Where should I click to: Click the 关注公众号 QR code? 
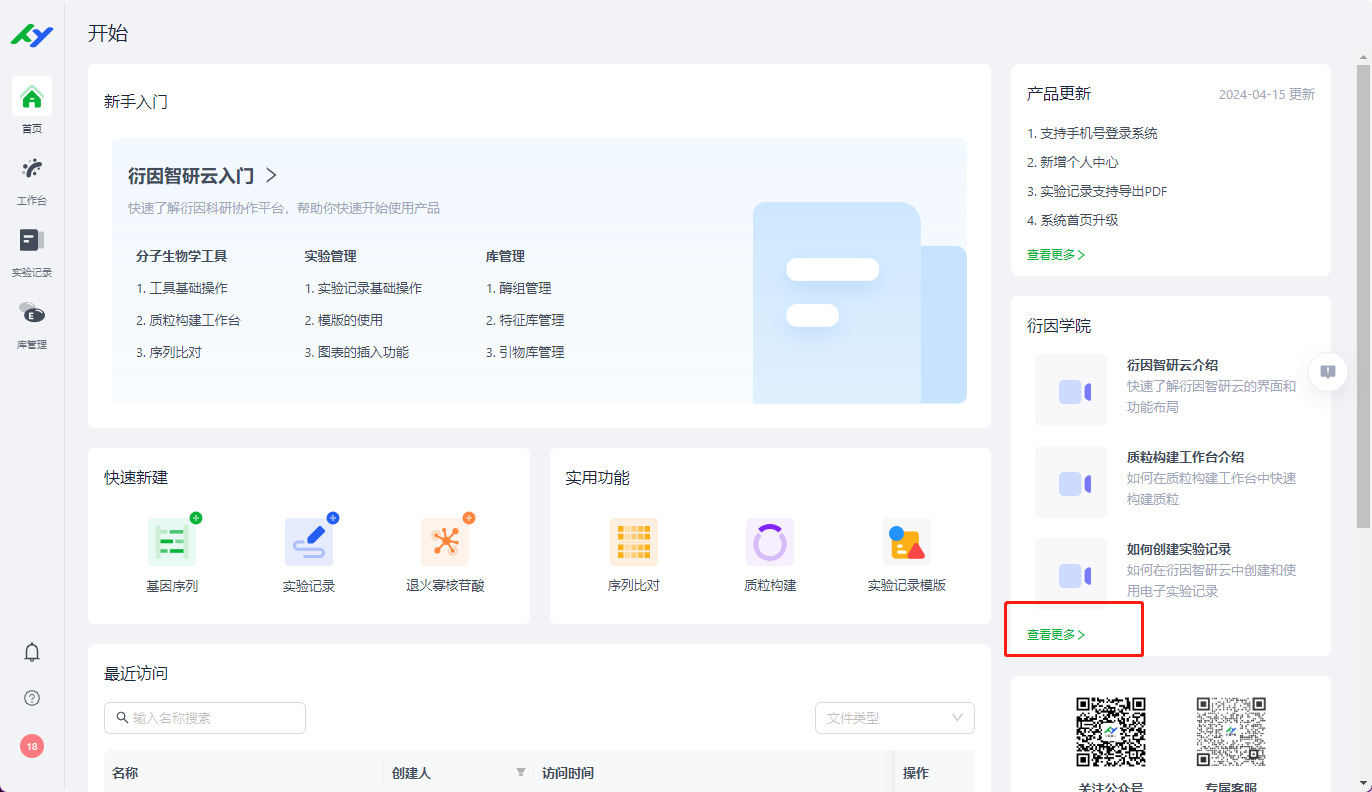1111,729
